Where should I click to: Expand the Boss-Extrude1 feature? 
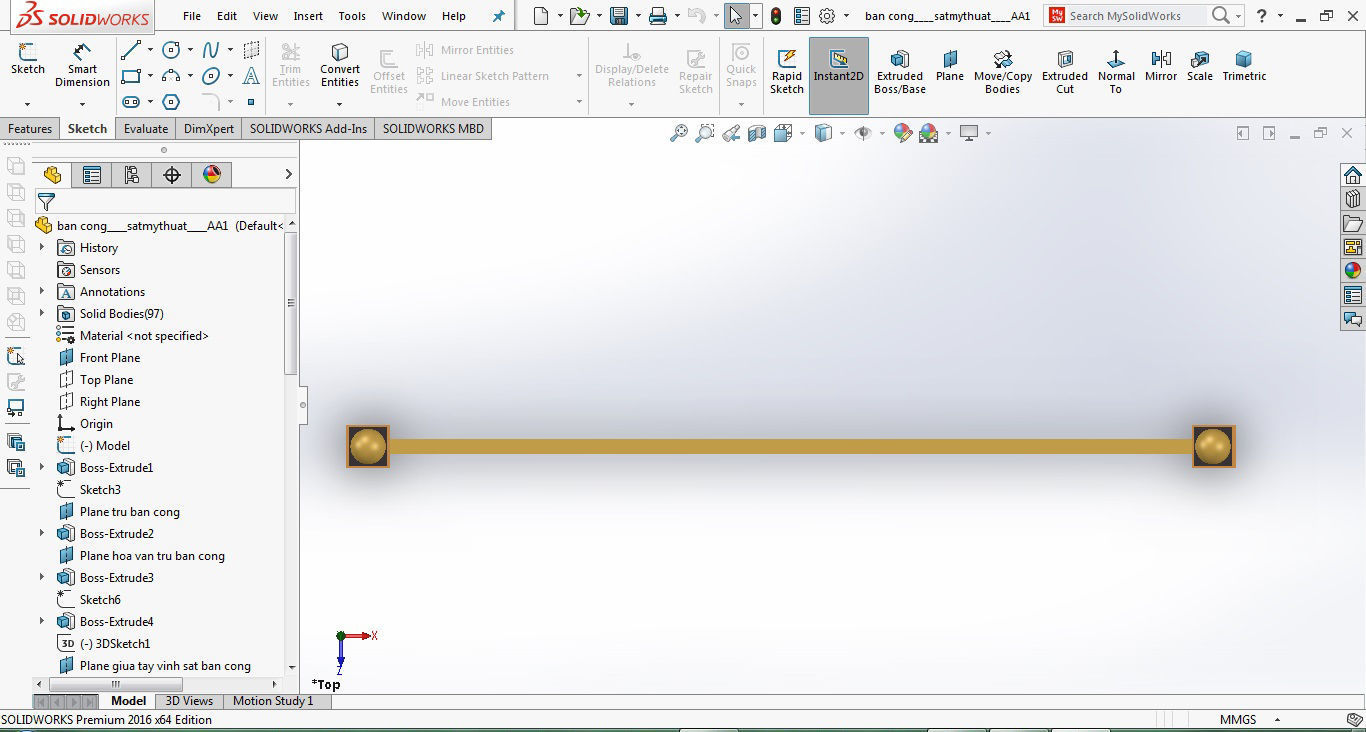tap(41, 467)
